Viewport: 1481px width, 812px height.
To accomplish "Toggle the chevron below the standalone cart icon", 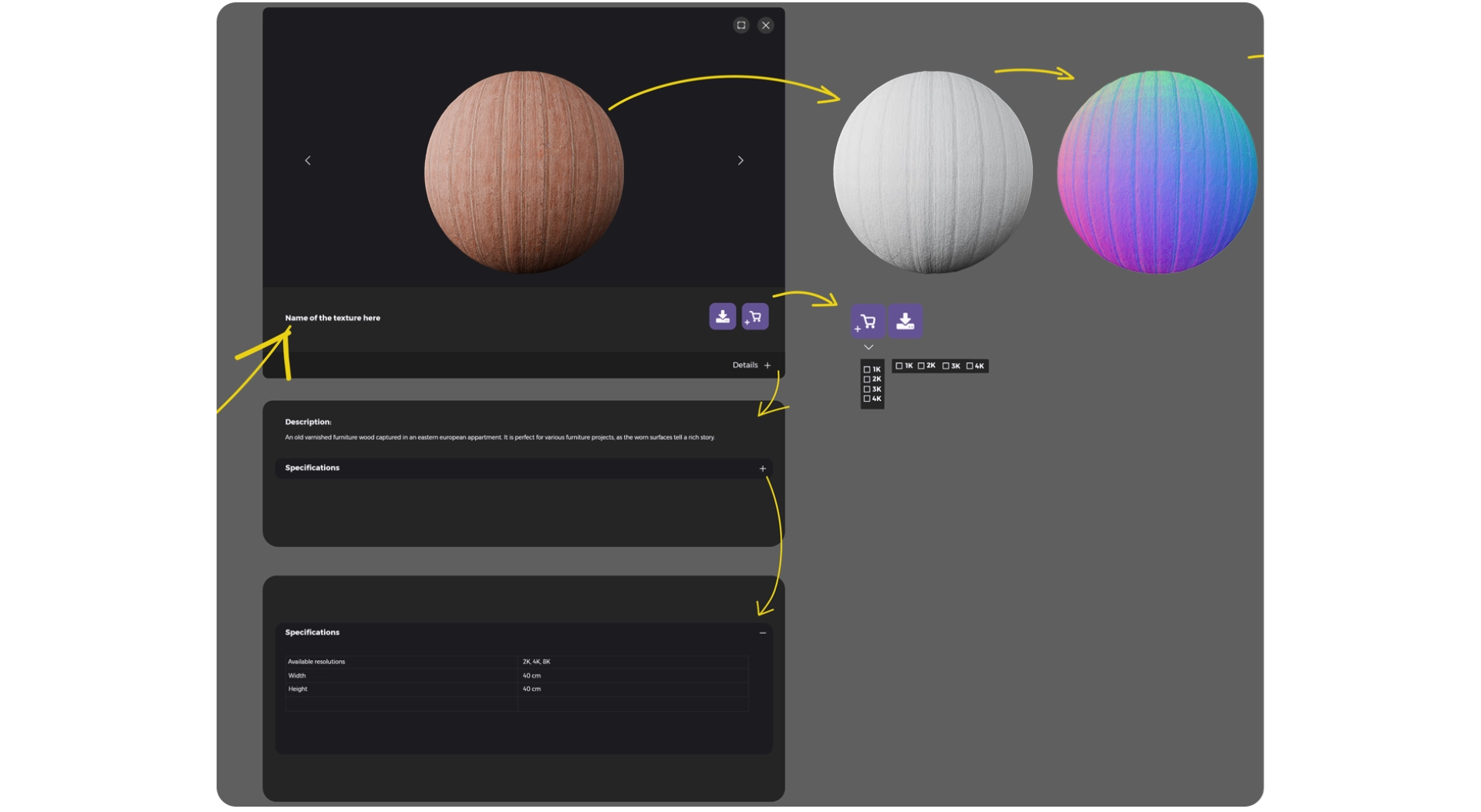I will click(869, 348).
